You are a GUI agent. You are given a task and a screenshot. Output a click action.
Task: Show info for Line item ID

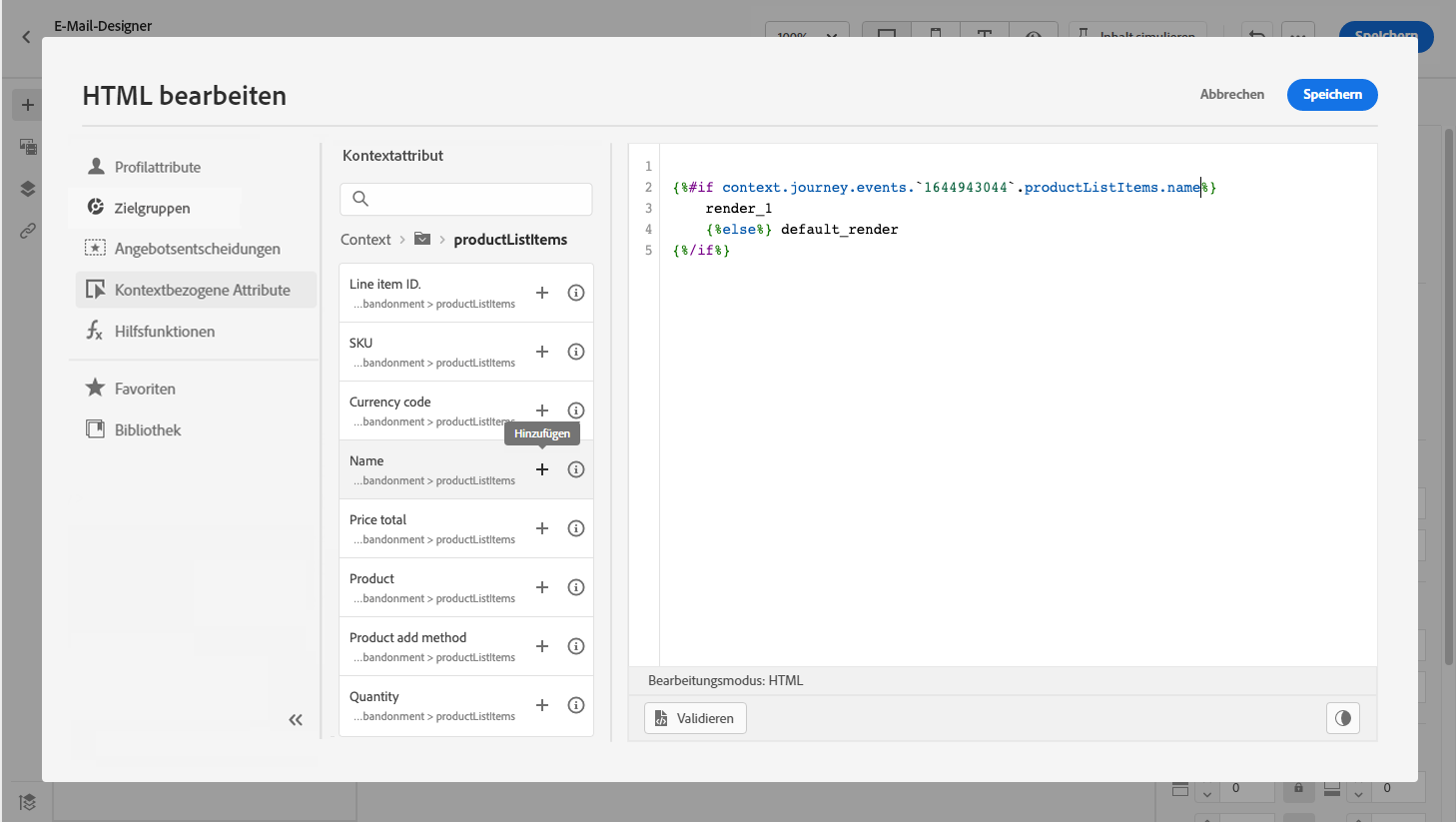(x=576, y=293)
